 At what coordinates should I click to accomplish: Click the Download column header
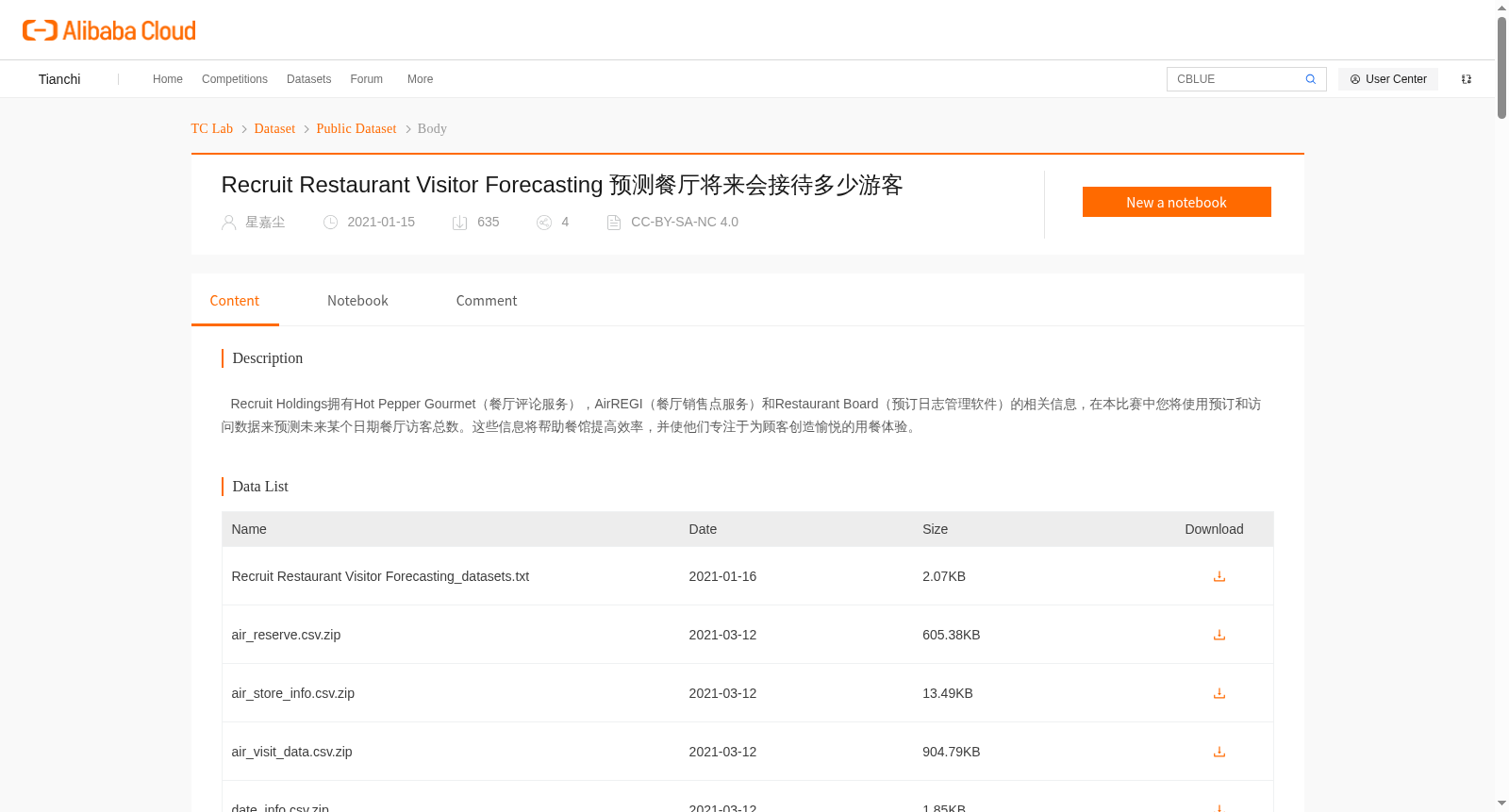tap(1214, 529)
